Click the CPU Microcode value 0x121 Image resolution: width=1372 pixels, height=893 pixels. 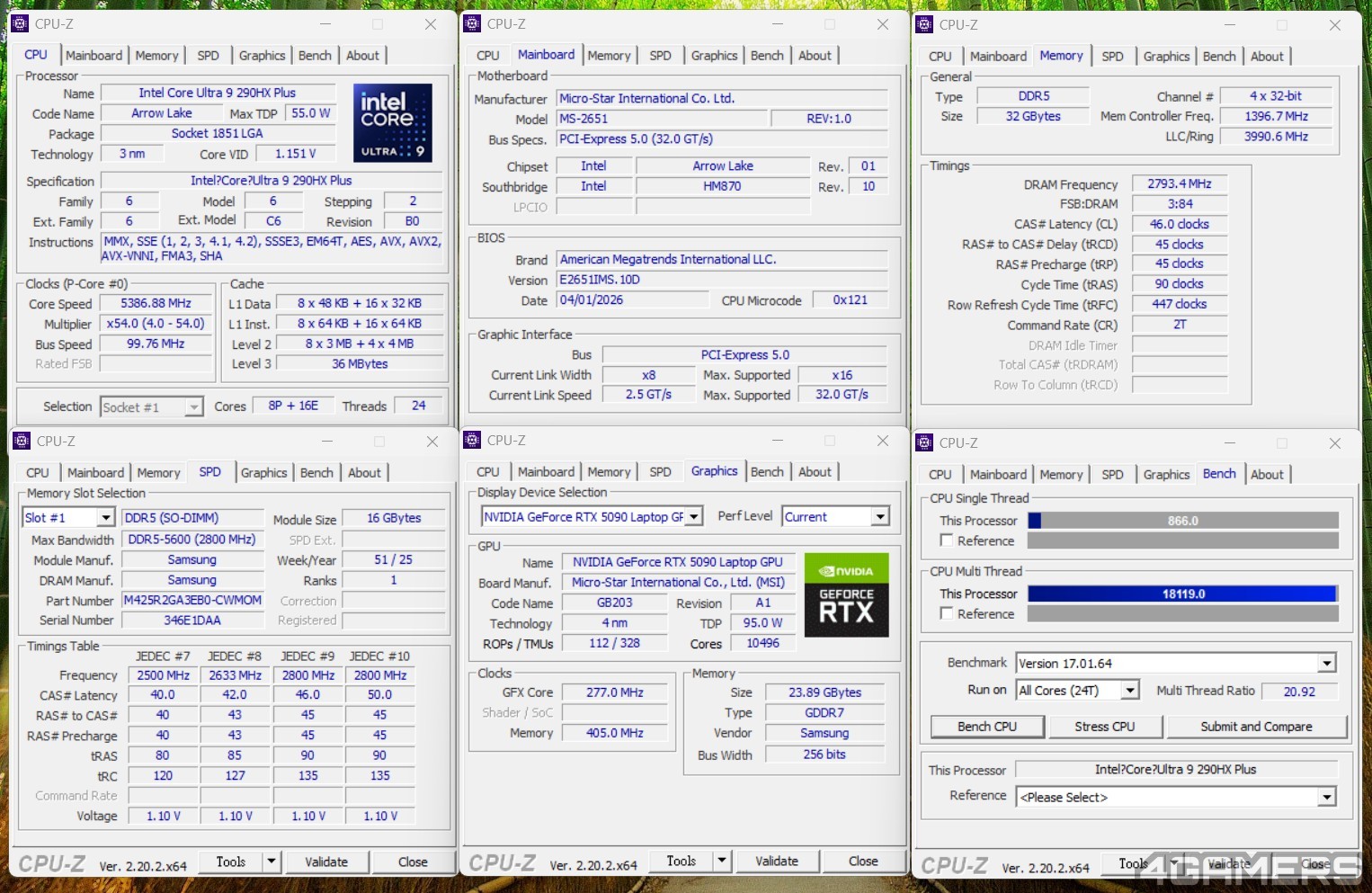click(x=851, y=300)
